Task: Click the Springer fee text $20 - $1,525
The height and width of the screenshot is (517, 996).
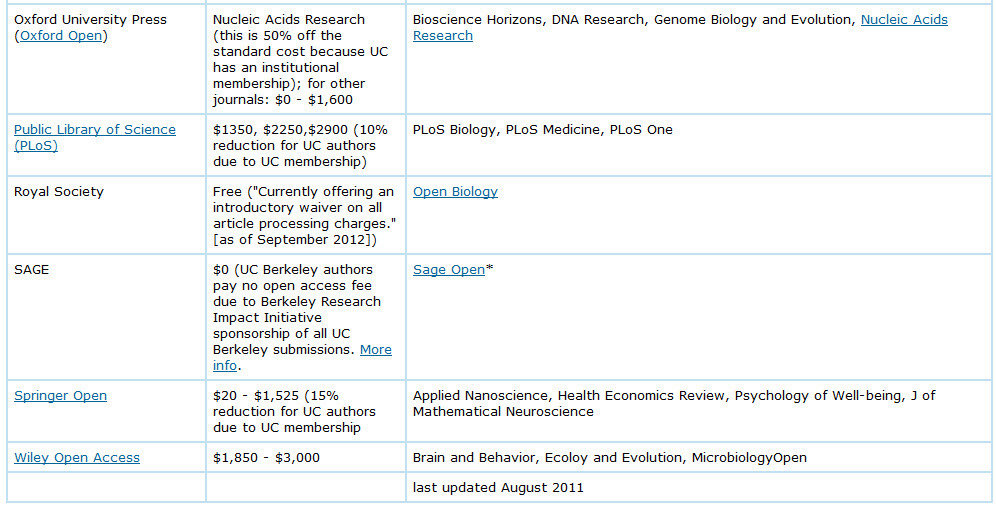Action: pyautogui.click(x=256, y=396)
